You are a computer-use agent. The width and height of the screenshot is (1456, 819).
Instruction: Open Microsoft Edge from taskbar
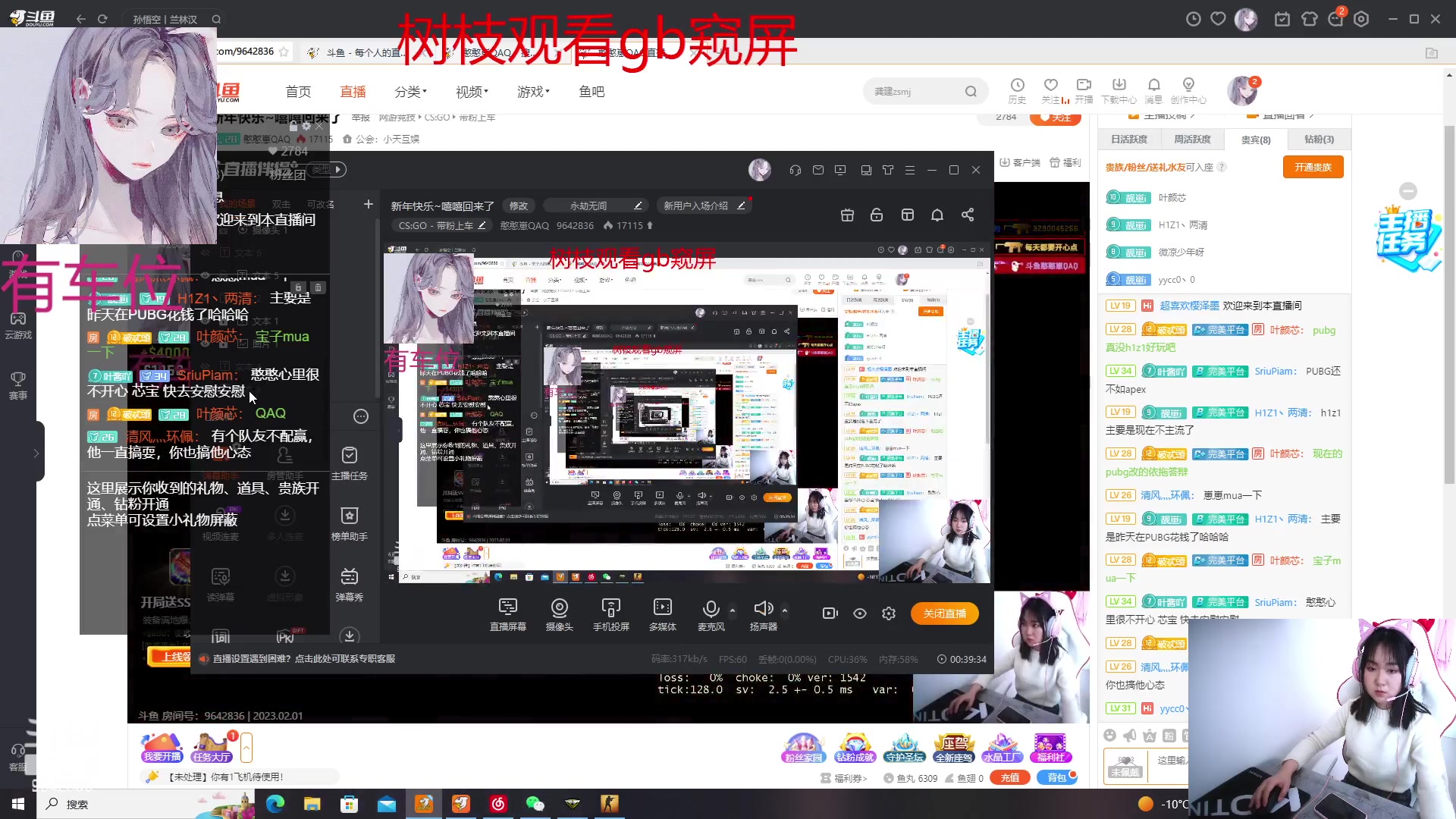(275, 804)
